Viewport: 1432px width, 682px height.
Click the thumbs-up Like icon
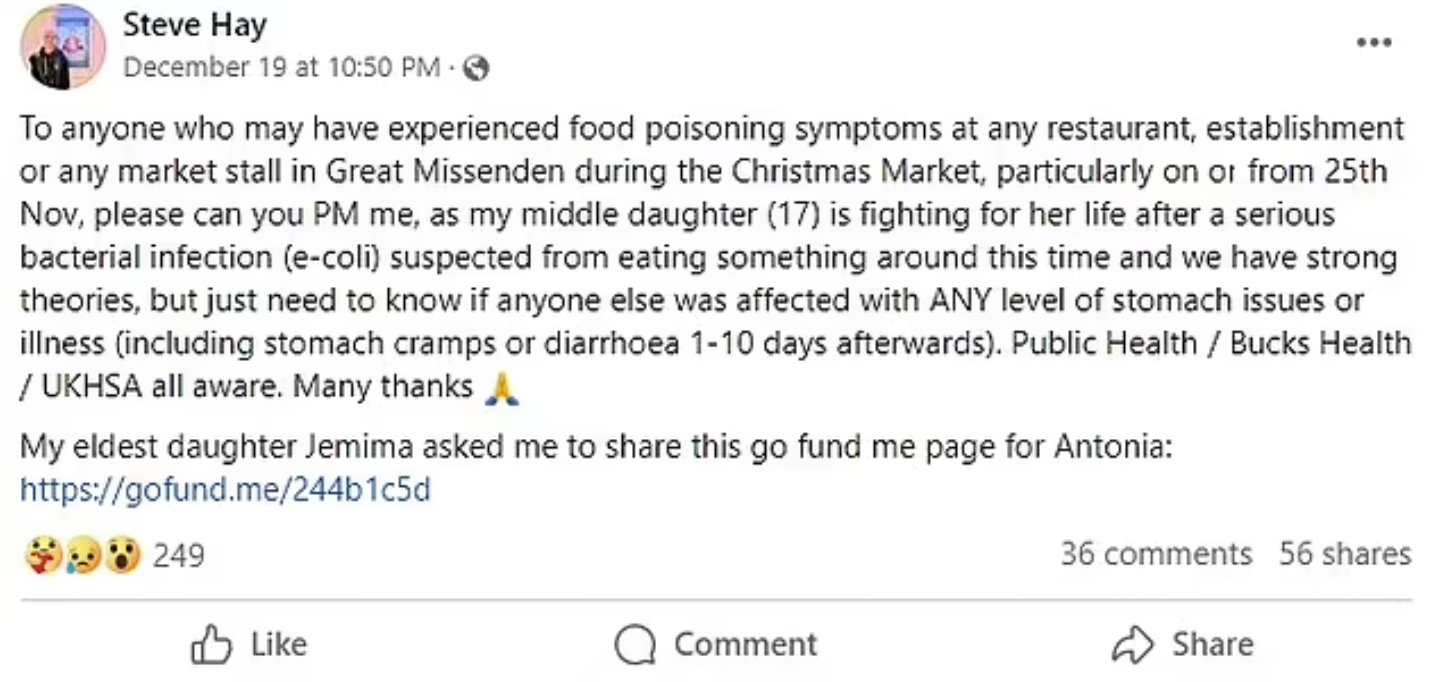click(x=211, y=644)
